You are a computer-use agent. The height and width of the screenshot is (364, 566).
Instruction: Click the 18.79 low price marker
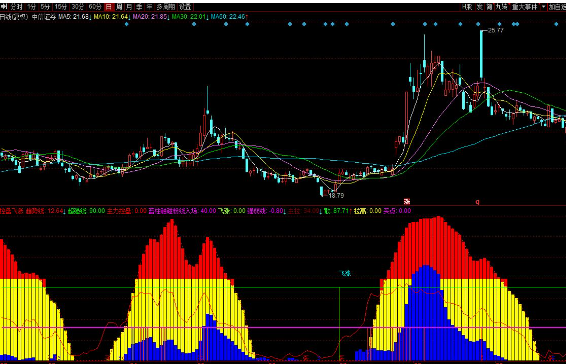(x=336, y=195)
